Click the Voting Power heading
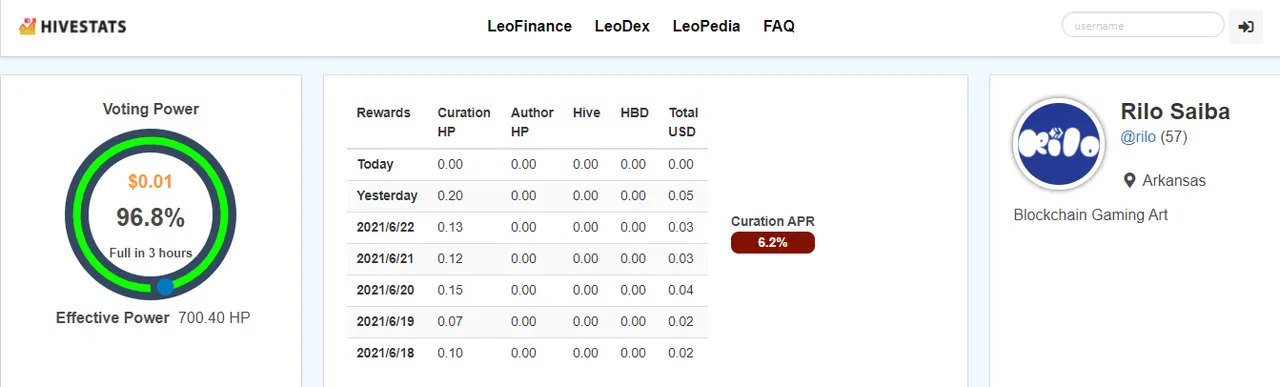 pyautogui.click(x=151, y=109)
